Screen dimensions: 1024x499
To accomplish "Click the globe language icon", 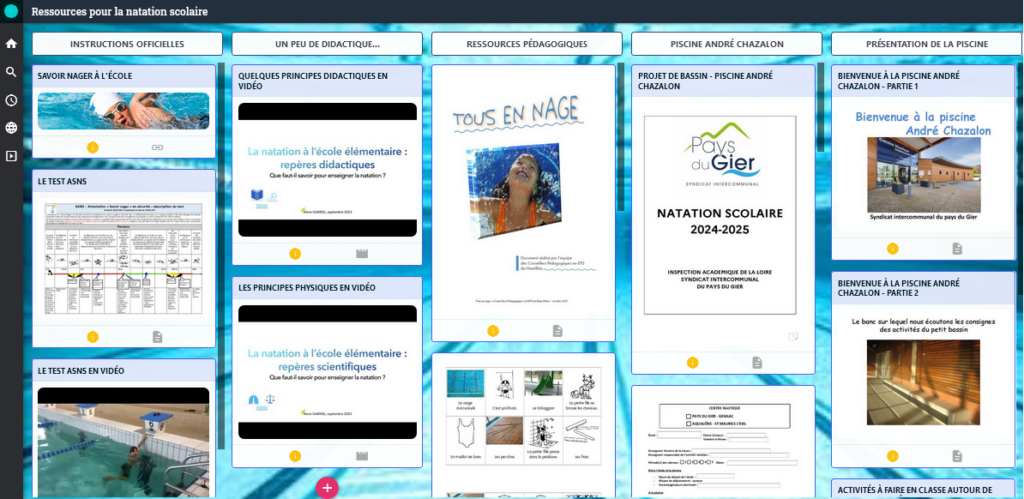I will (11, 128).
